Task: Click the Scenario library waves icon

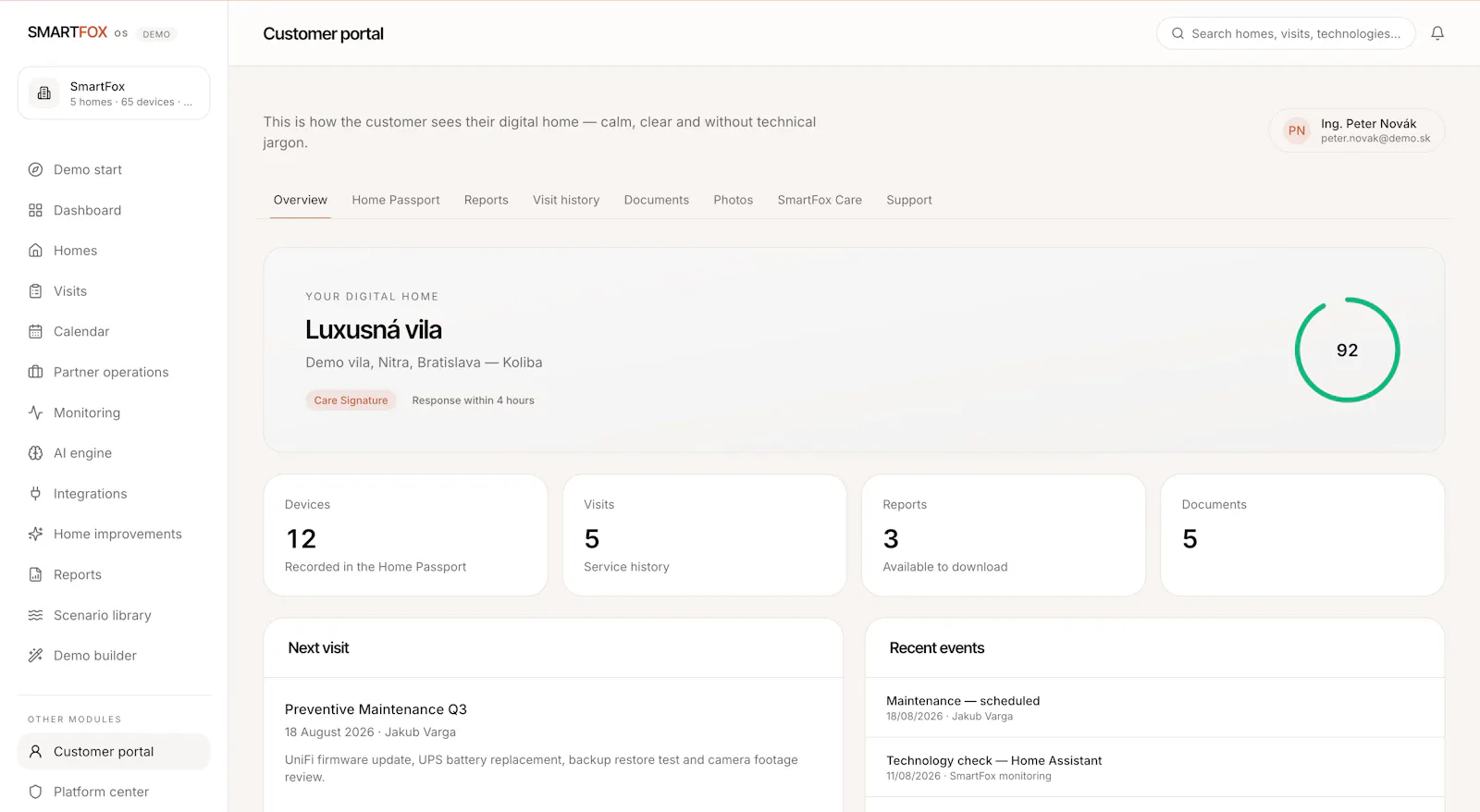Action: (35, 615)
